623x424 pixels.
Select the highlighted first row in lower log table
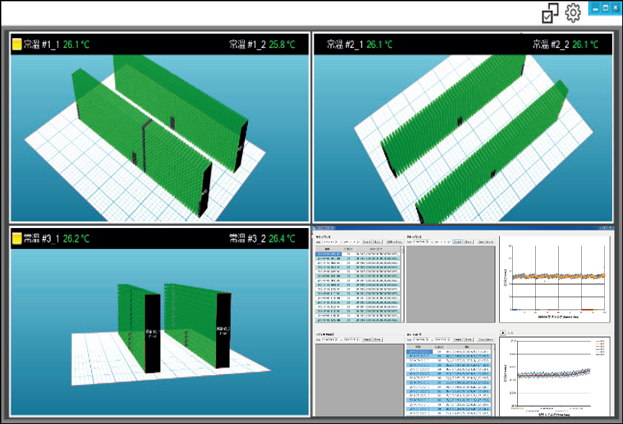pyautogui.click(x=449, y=352)
